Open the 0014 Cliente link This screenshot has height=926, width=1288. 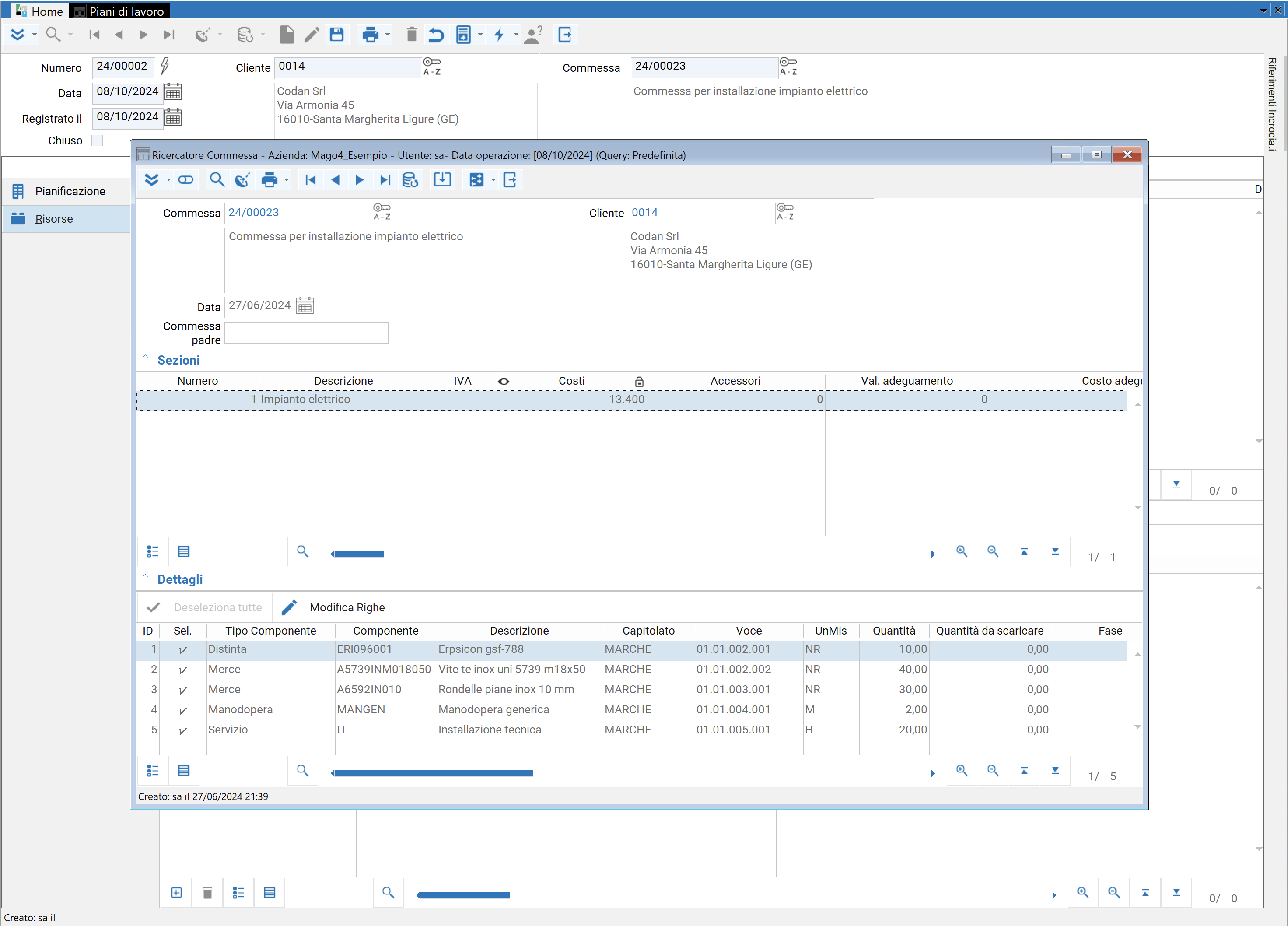(x=644, y=213)
